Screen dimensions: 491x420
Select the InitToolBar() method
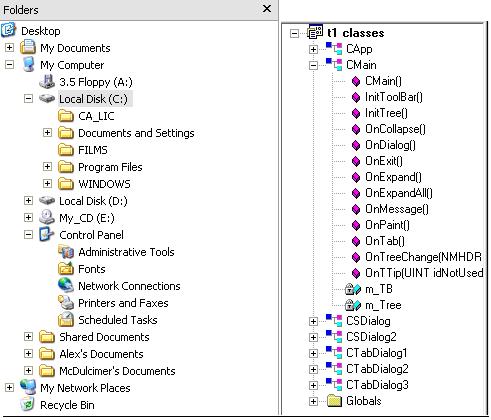click(x=394, y=97)
